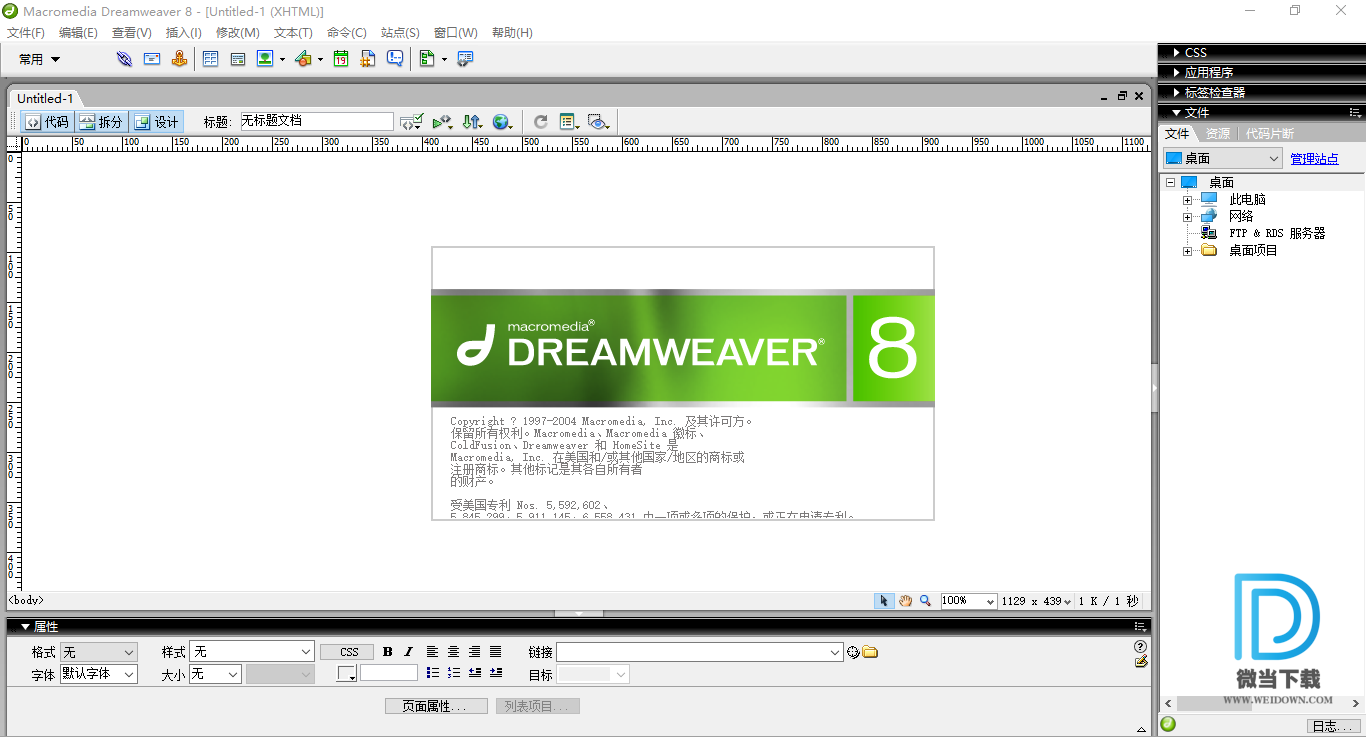
Task: Open the tag chooser icon
Action: tap(465, 59)
